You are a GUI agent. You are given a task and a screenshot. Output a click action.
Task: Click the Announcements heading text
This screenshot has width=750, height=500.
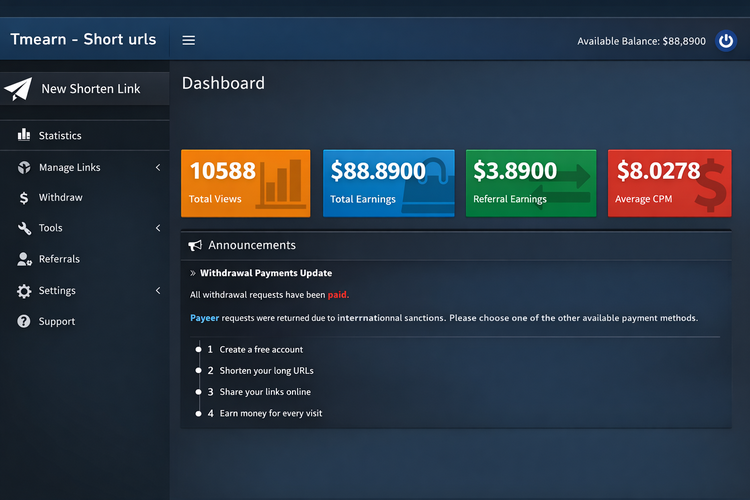[252, 245]
